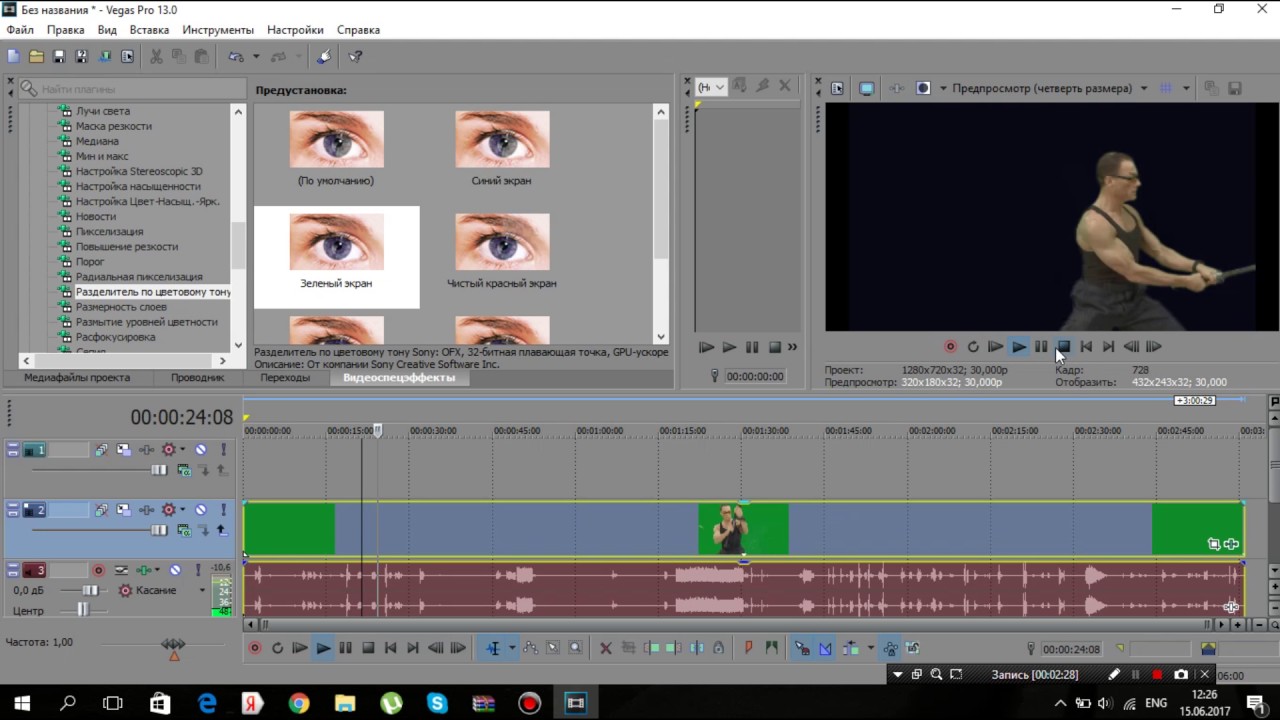Image resolution: width=1280 pixels, height=720 pixels.
Task: Toggle Automatic Crossfades on the timeline toolbar
Action: coord(825,648)
